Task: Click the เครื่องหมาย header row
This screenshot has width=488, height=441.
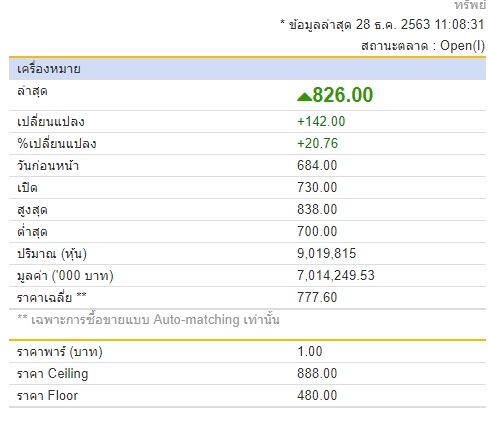Action: point(247,69)
